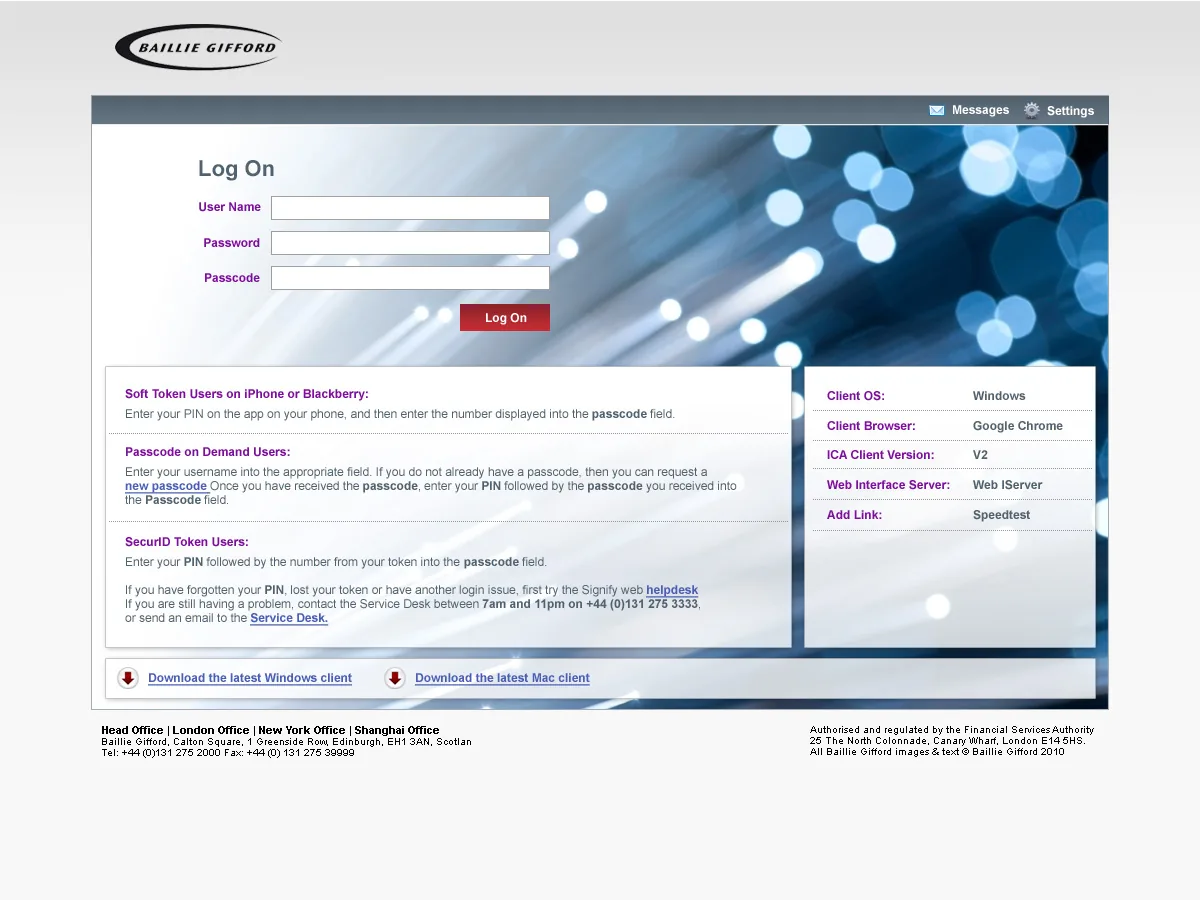Select the London Office footer text
1200x900 pixels.
pos(211,730)
